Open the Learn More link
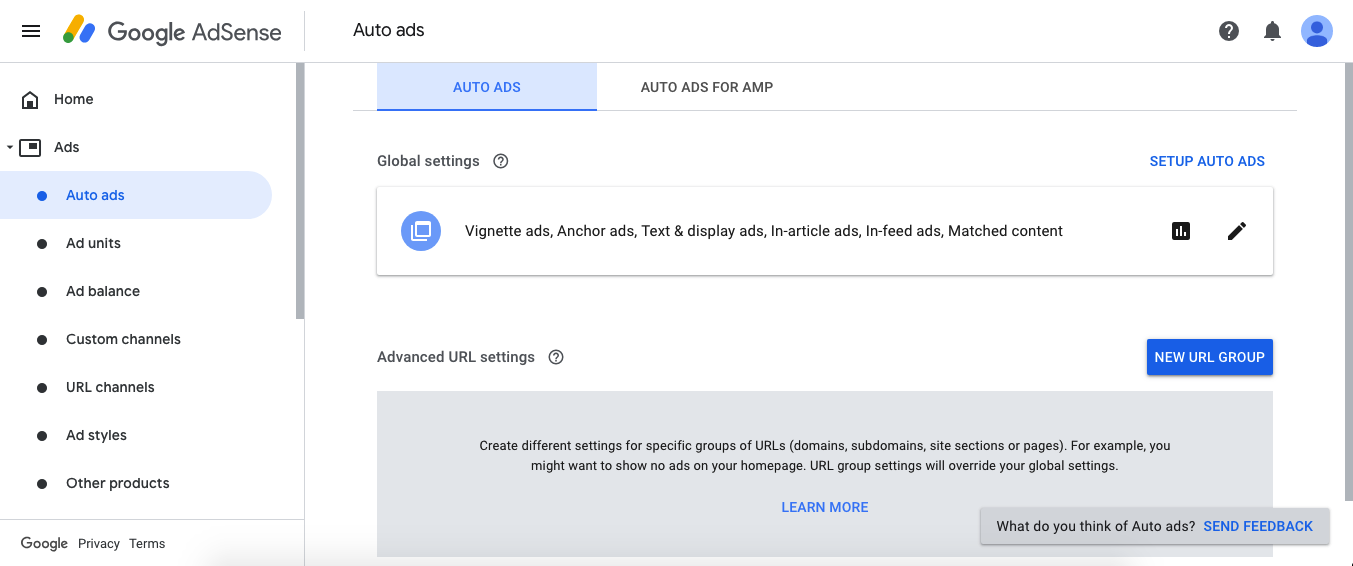This screenshot has height=566, width=1353. [825, 507]
